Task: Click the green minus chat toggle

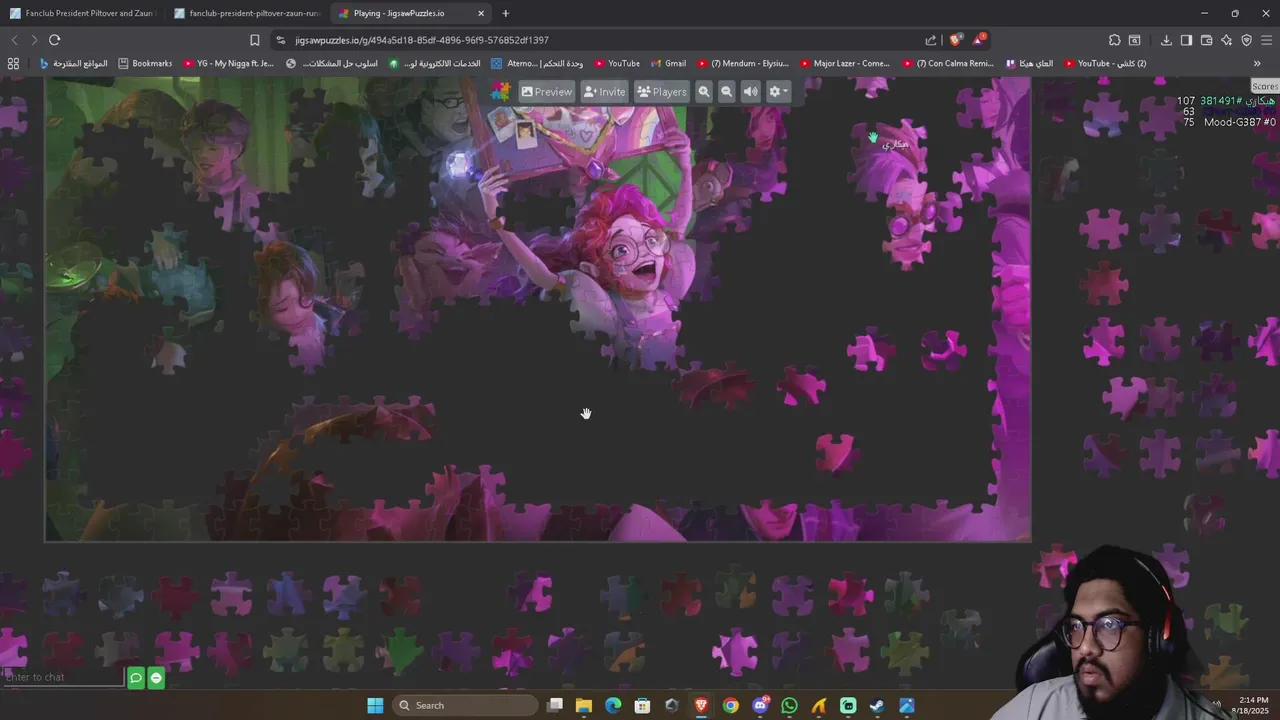Action: pyautogui.click(x=156, y=678)
